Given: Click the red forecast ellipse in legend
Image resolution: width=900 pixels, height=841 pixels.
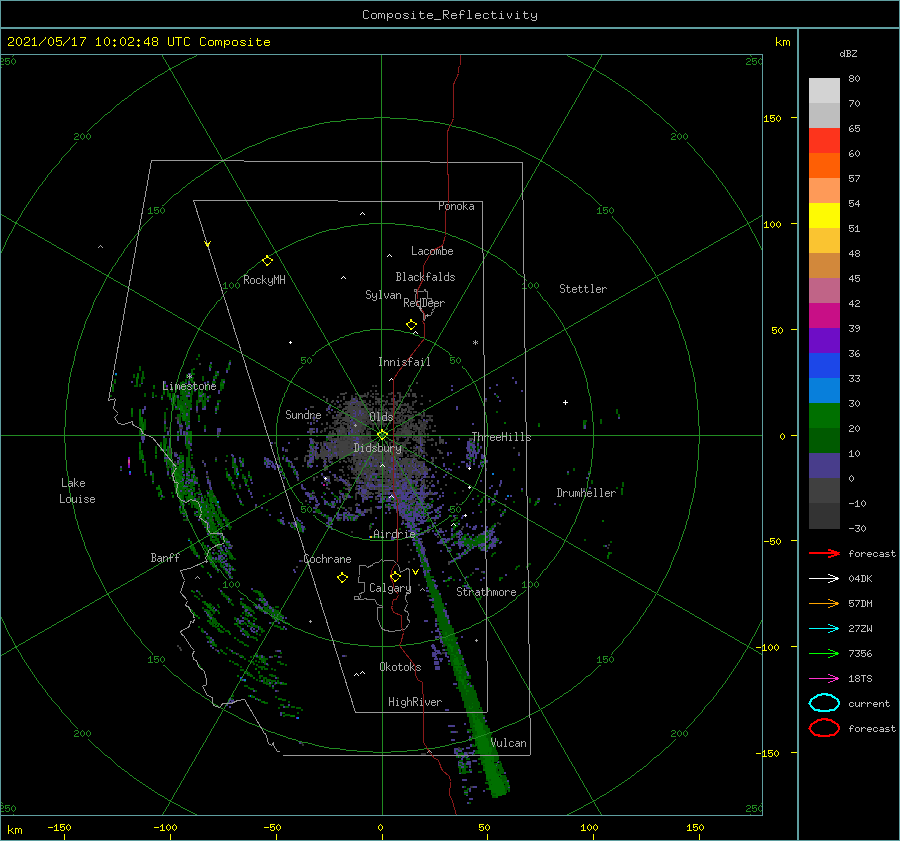Looking at the screenshot, I should [x=824, y=728].
